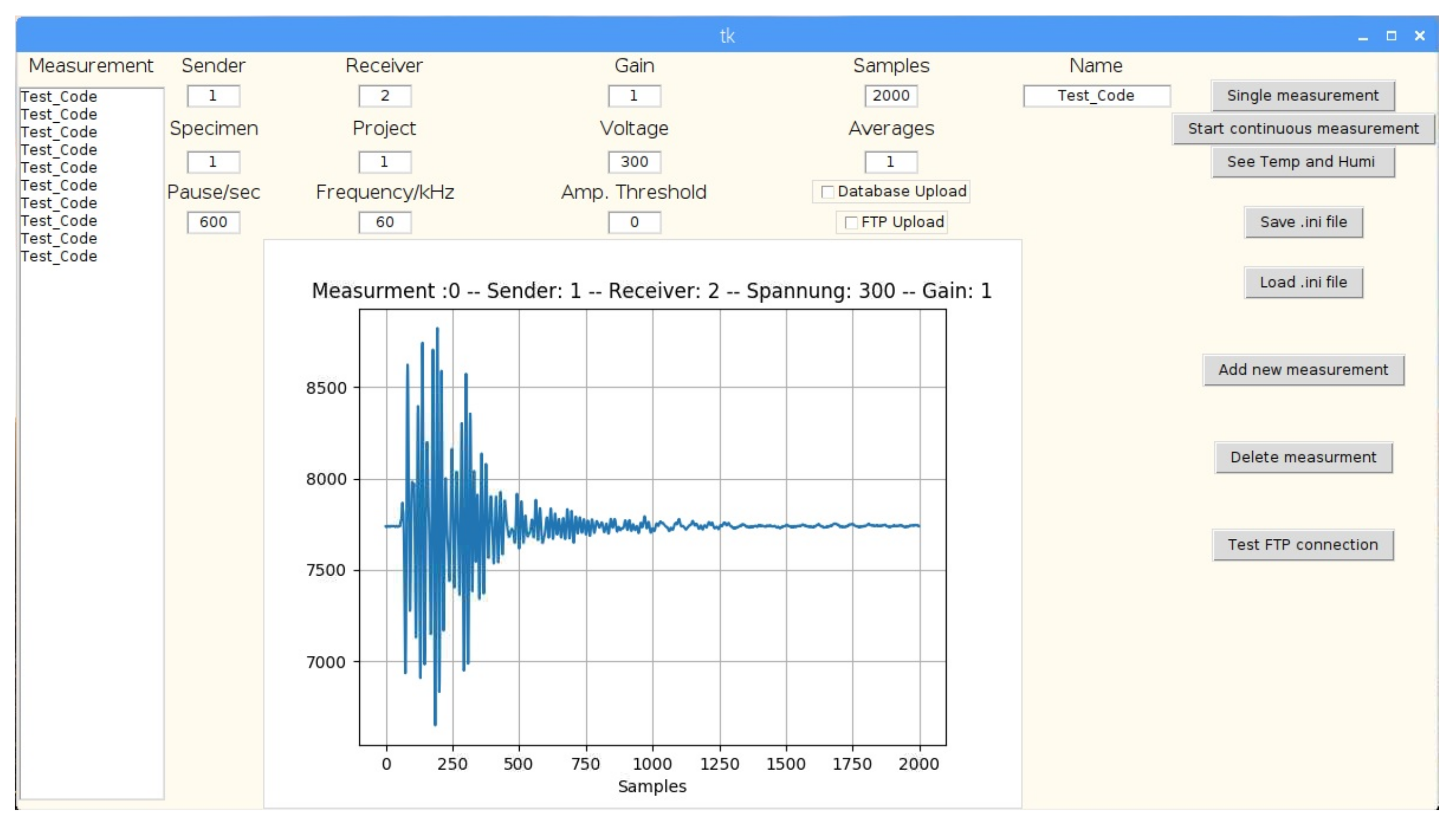The width and height of the screenshot is (1456, 831).
Task: Test the FTP connection
Action: 1302,545
